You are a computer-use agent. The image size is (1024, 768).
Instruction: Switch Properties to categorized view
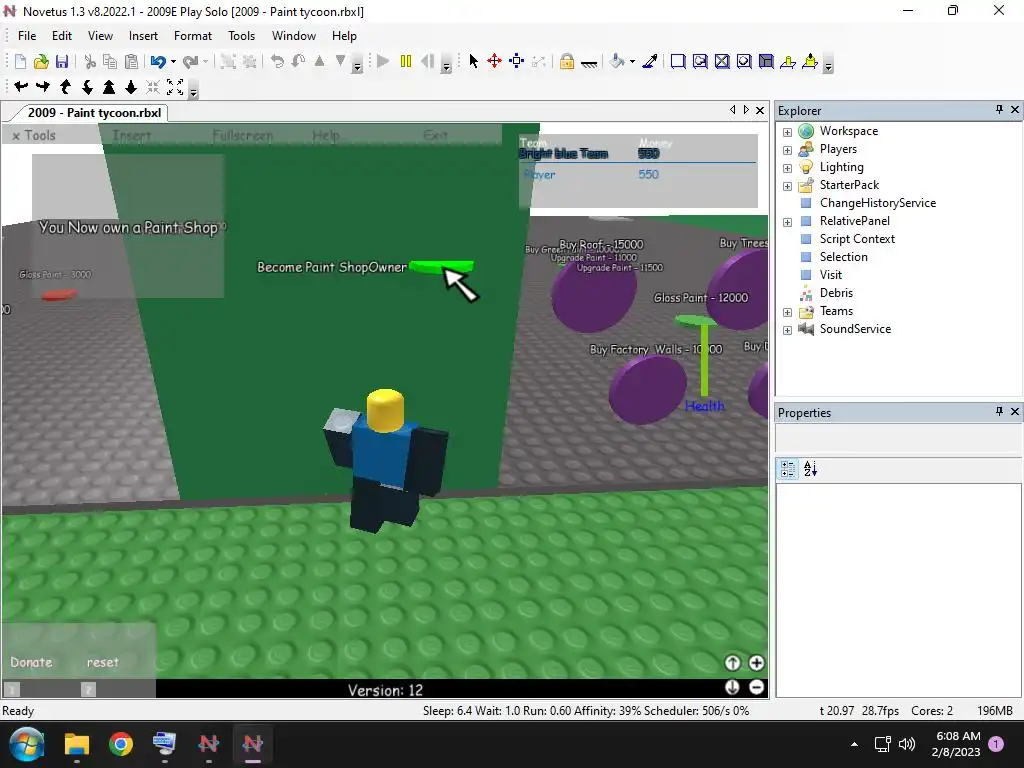tap(788, 468)
